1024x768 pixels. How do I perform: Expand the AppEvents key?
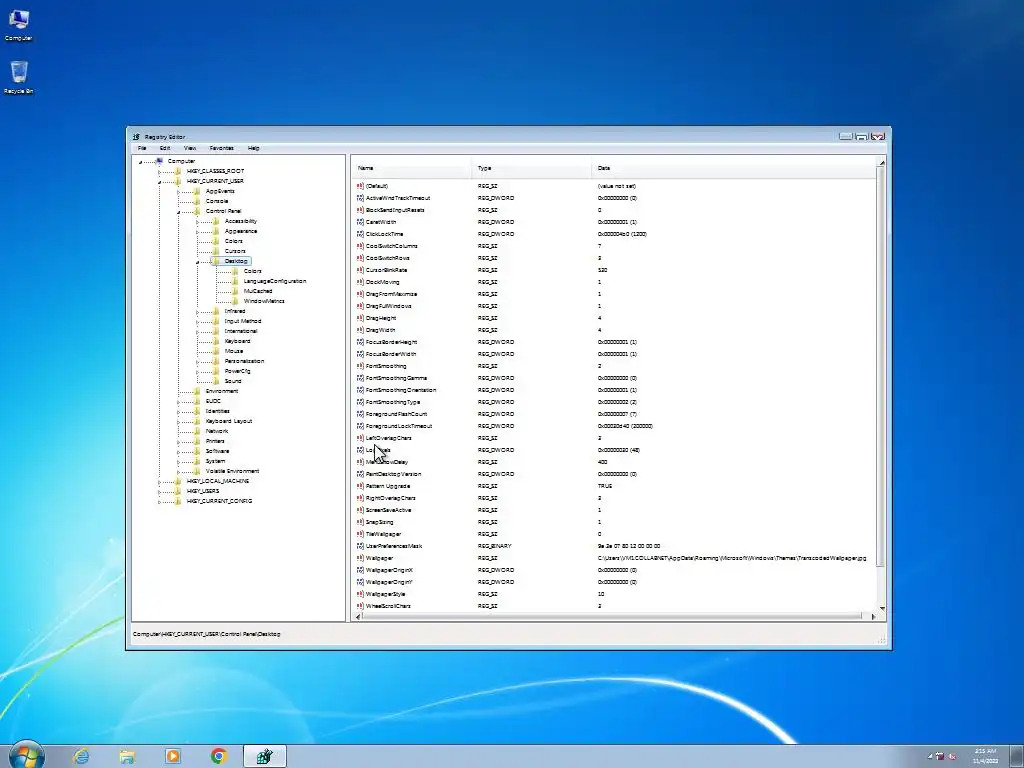pos(178,192)
